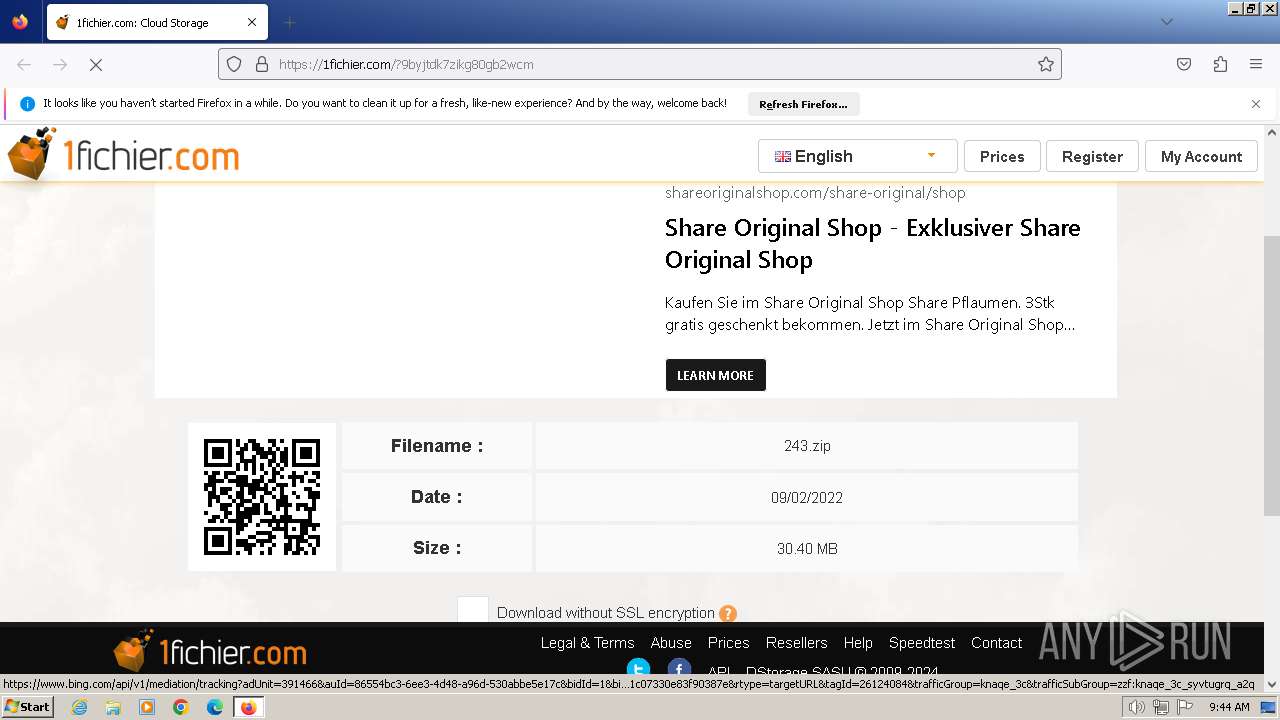Open Prices footer link
This screenshot has height=720, width=1280.
(x=729, y=643)
